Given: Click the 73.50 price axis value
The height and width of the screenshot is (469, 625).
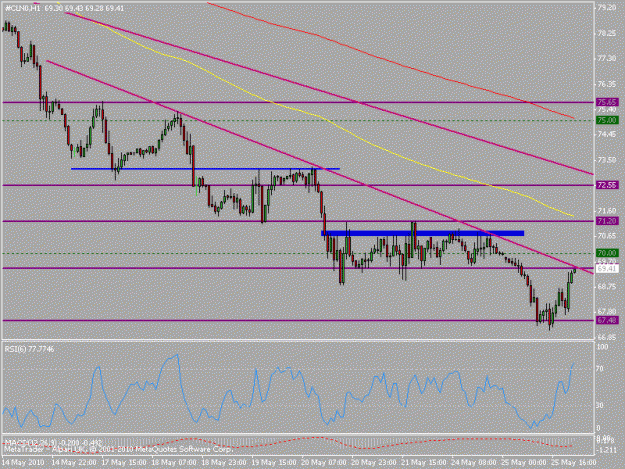Looking at the screenshot, I should [x=607, y=160].
